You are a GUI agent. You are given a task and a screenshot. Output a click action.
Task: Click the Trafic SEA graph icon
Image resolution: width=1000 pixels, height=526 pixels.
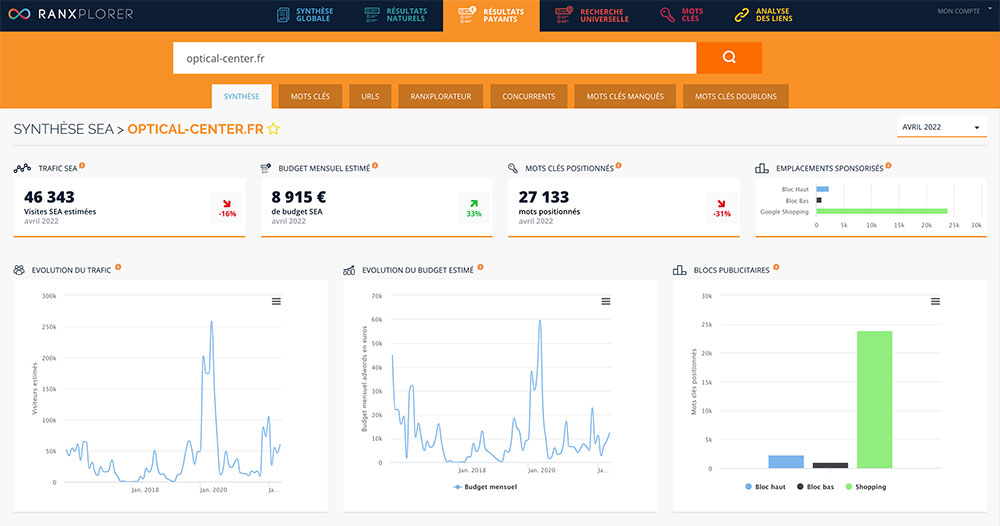(x=22, y=168)
